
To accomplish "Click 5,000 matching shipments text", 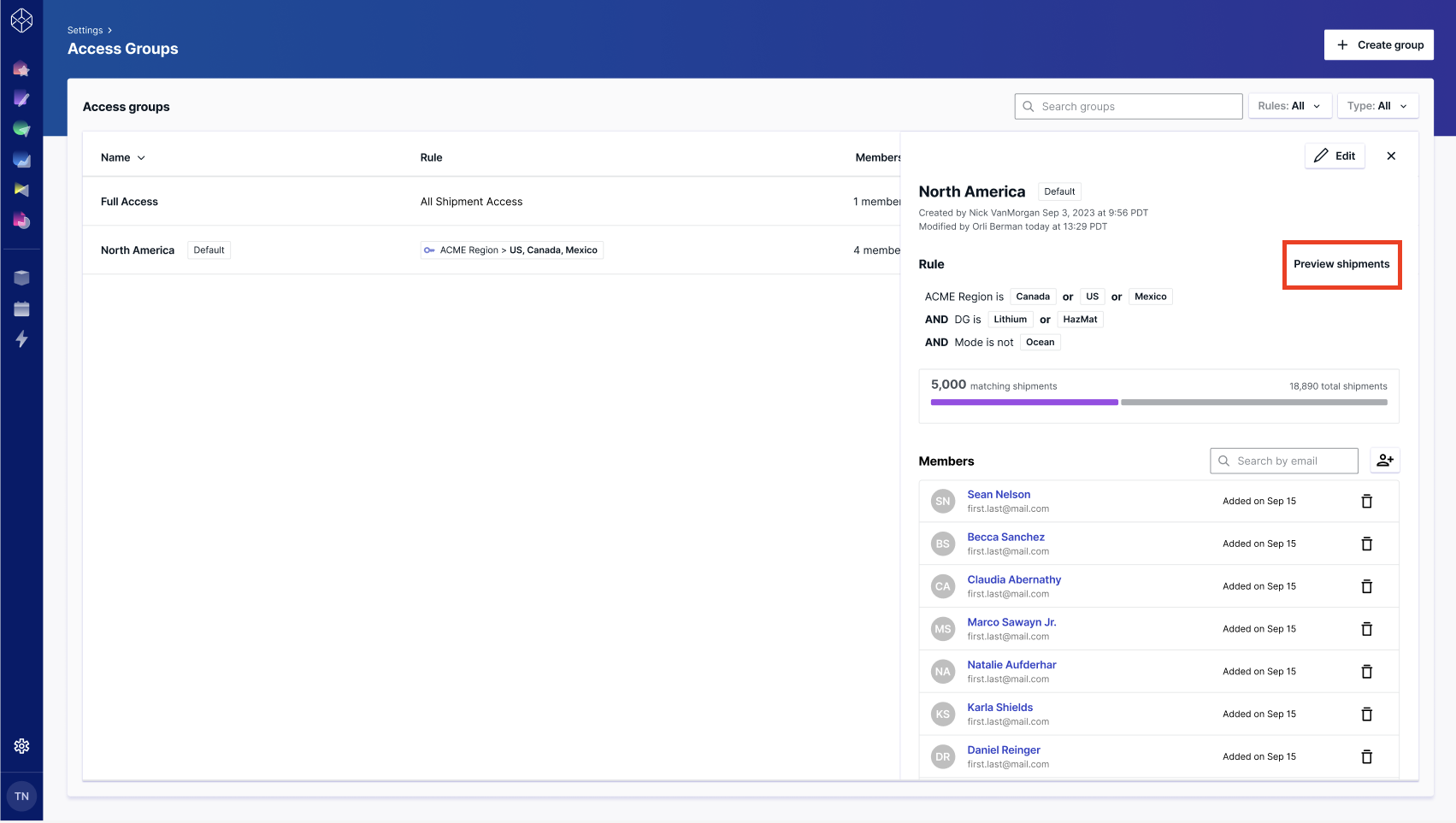I will [x=993, y=385].
